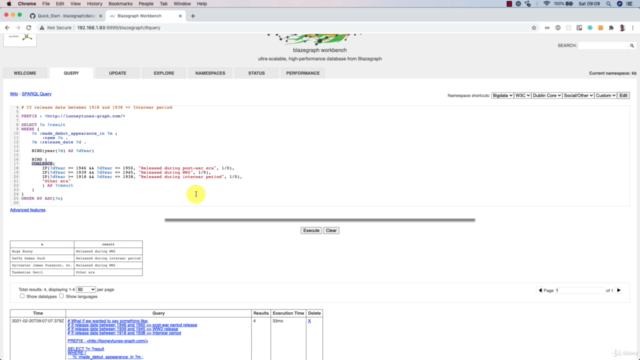Screen dimensions: 640x360
Task: Reload the Blazegraph page
Action: coord(29,28)
